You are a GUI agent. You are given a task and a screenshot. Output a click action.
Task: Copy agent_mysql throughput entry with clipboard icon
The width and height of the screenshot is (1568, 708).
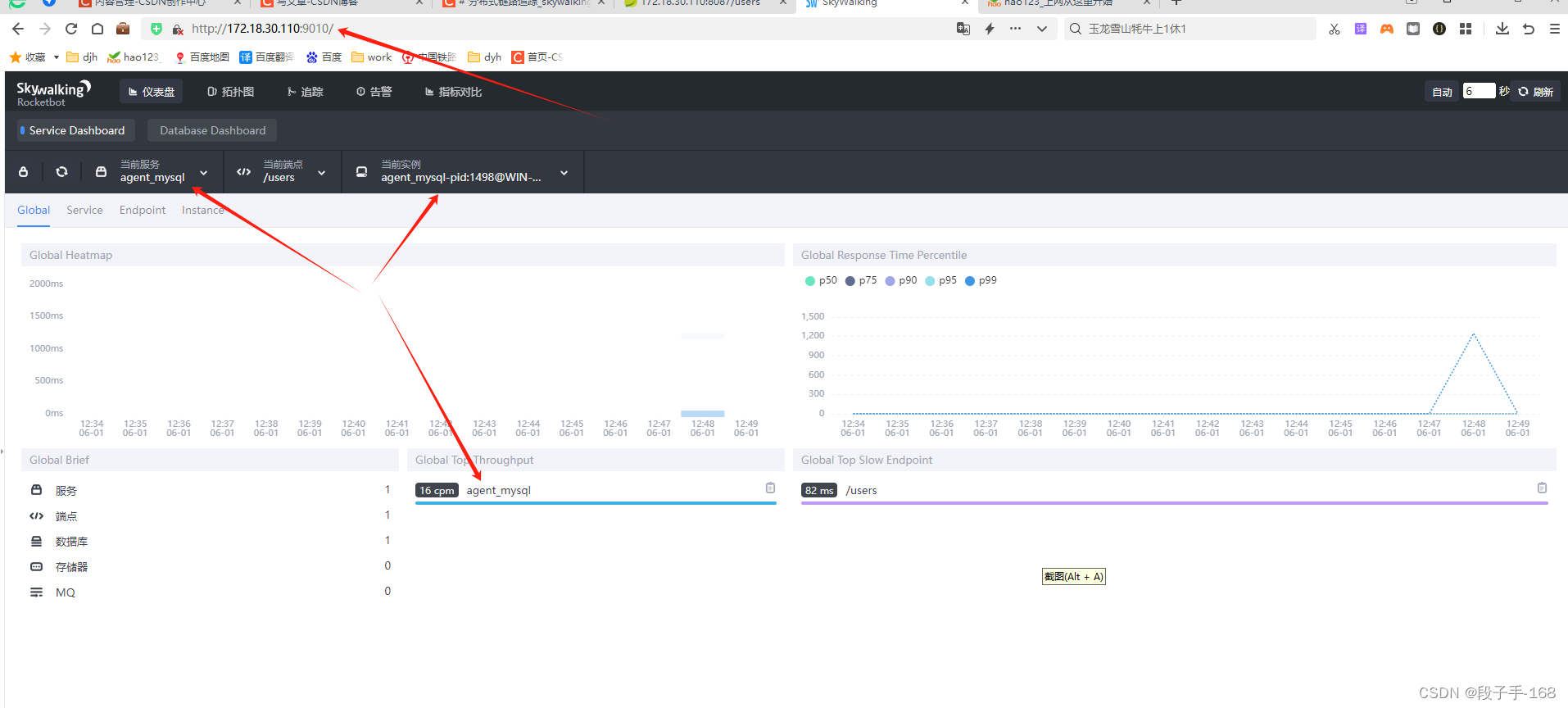[x=770, y=488]
